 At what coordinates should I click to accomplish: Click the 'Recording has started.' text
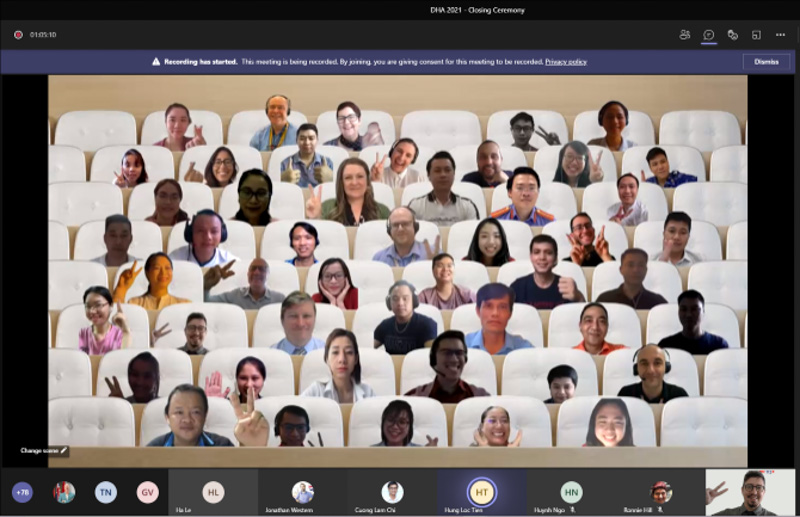[201, 62]
